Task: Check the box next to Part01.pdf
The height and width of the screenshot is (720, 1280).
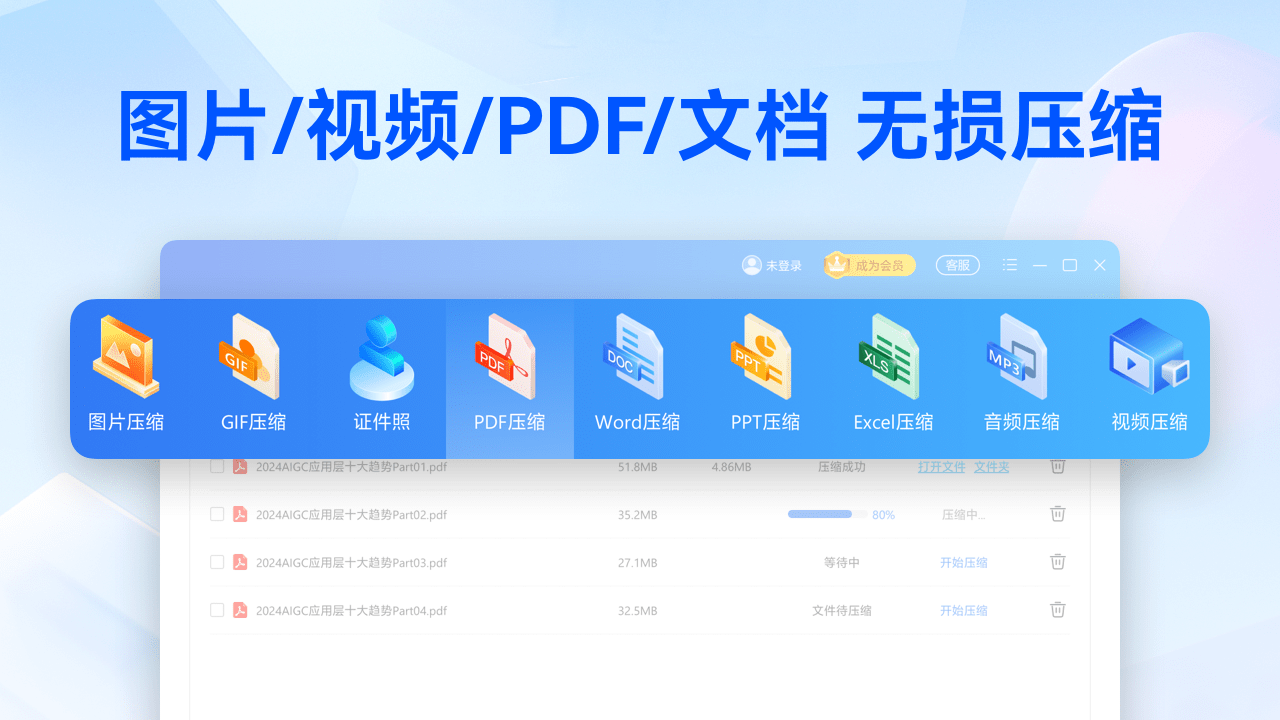Action: (x=217, y=466)
